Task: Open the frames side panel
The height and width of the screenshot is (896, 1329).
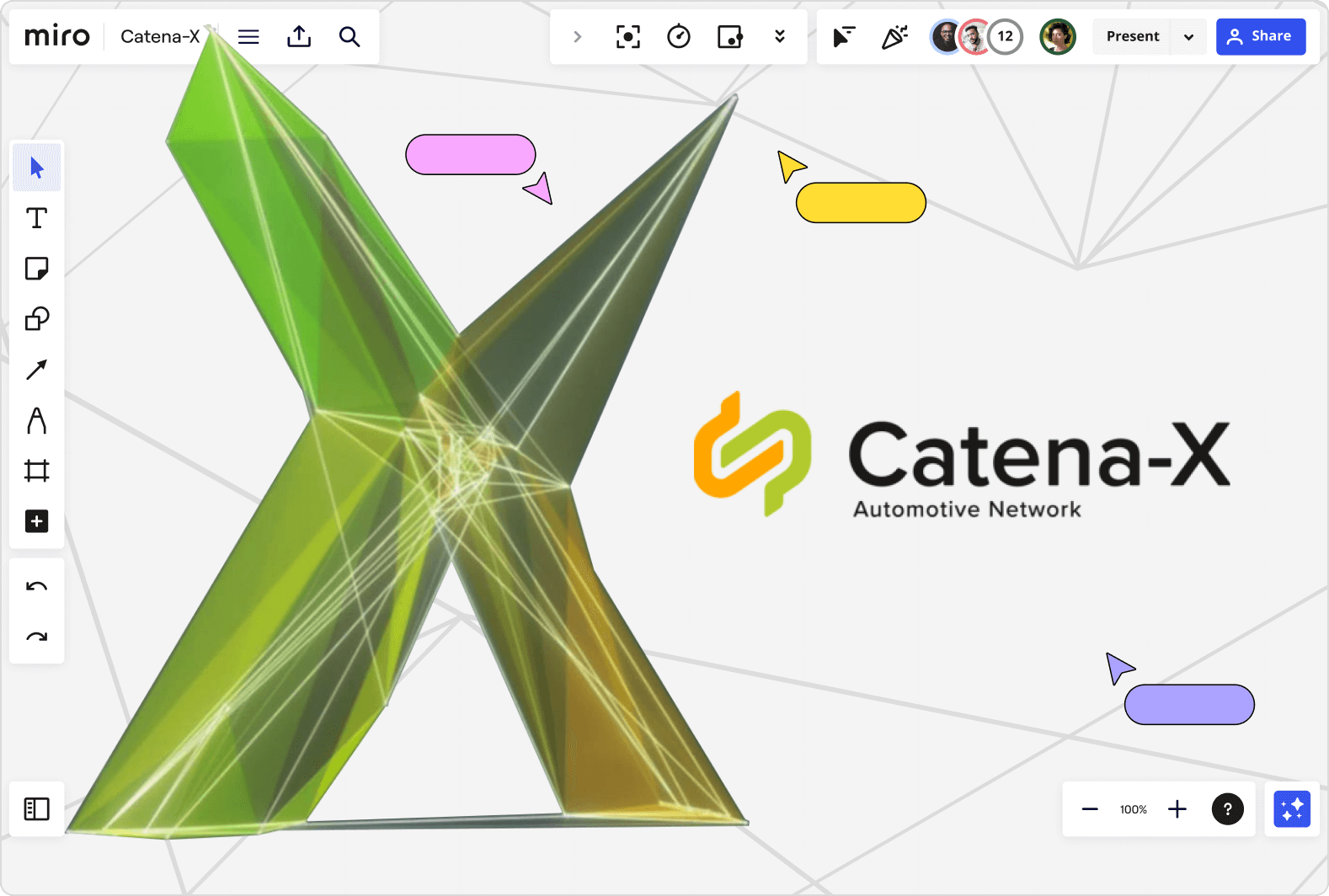Action: click(36, 809)
